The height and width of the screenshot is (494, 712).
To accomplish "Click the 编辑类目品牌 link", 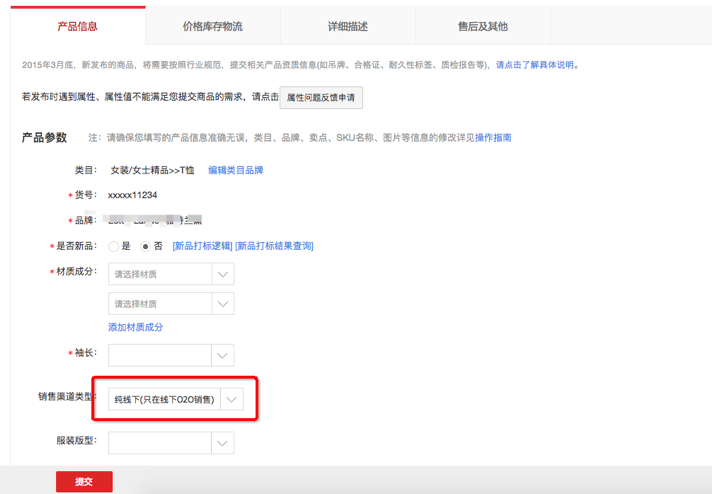I will point(236,170).
